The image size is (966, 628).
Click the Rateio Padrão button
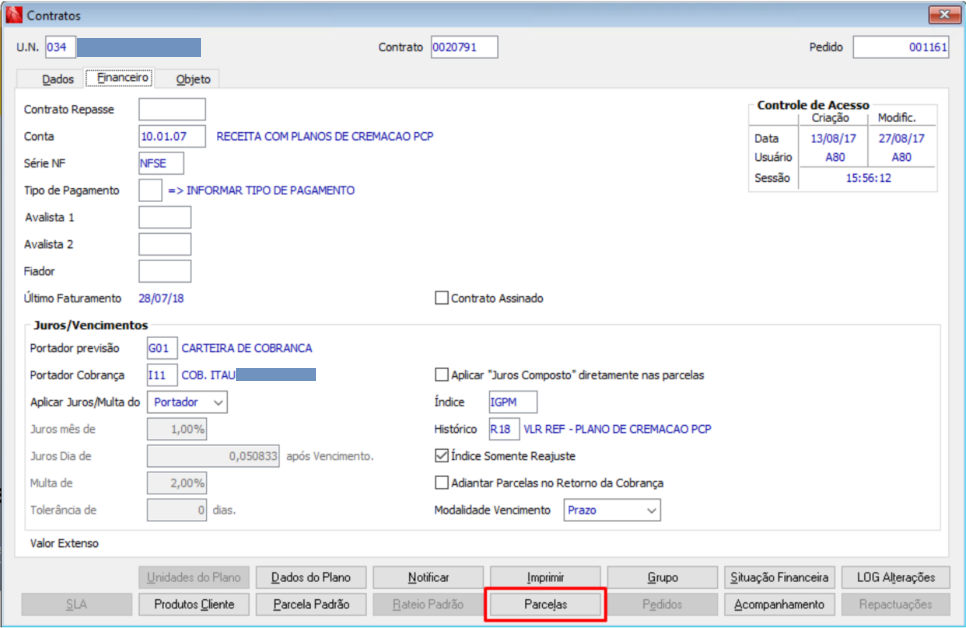tap(428, 605)
